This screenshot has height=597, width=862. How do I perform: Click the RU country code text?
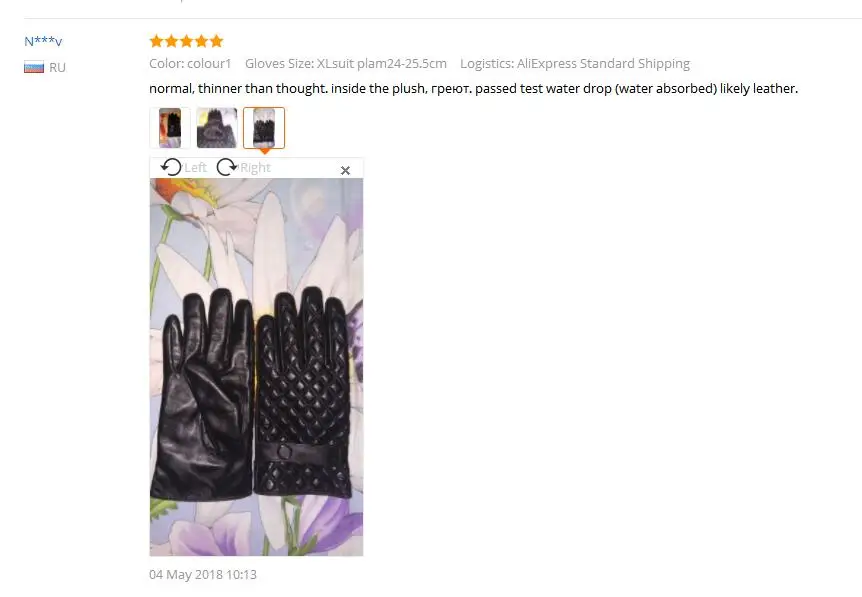coord(57,68)
